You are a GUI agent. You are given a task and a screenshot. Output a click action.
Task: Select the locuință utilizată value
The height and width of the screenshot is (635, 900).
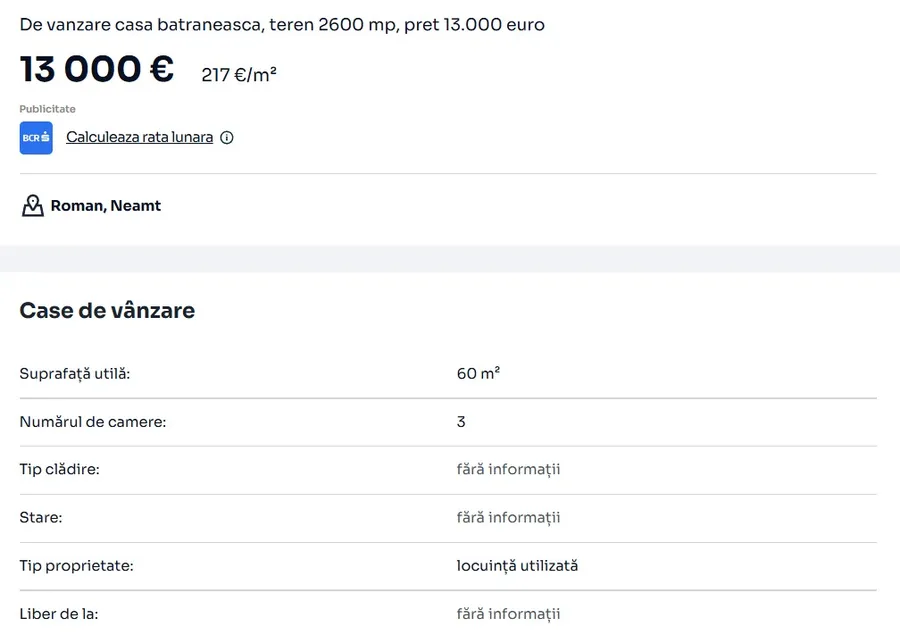[x=517, y=566]
